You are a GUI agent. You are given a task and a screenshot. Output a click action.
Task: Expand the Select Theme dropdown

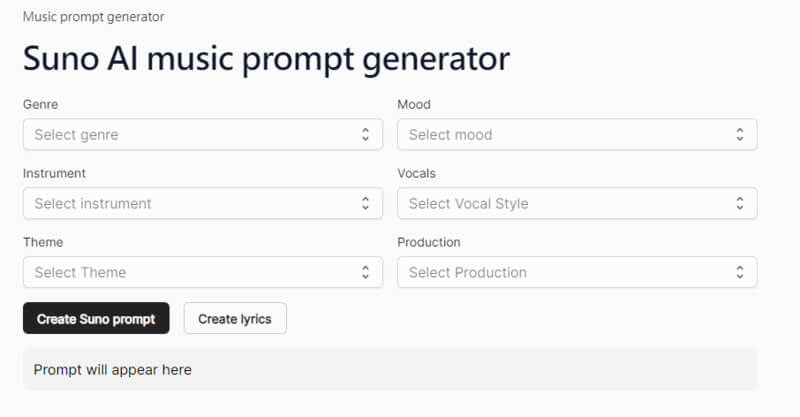203,272
